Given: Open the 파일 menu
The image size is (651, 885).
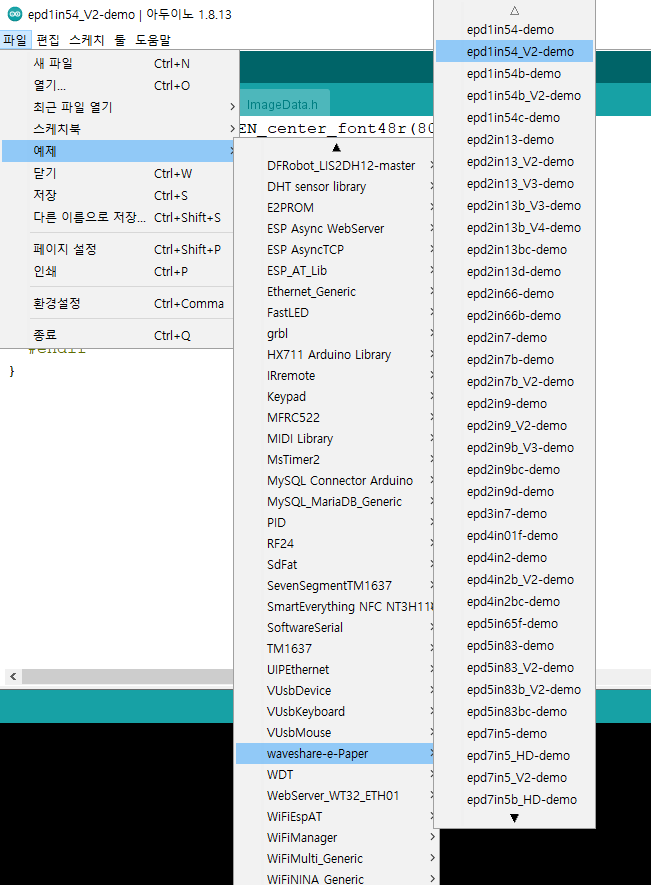Looking at the screenshot, I should click(x=15, y=40).
